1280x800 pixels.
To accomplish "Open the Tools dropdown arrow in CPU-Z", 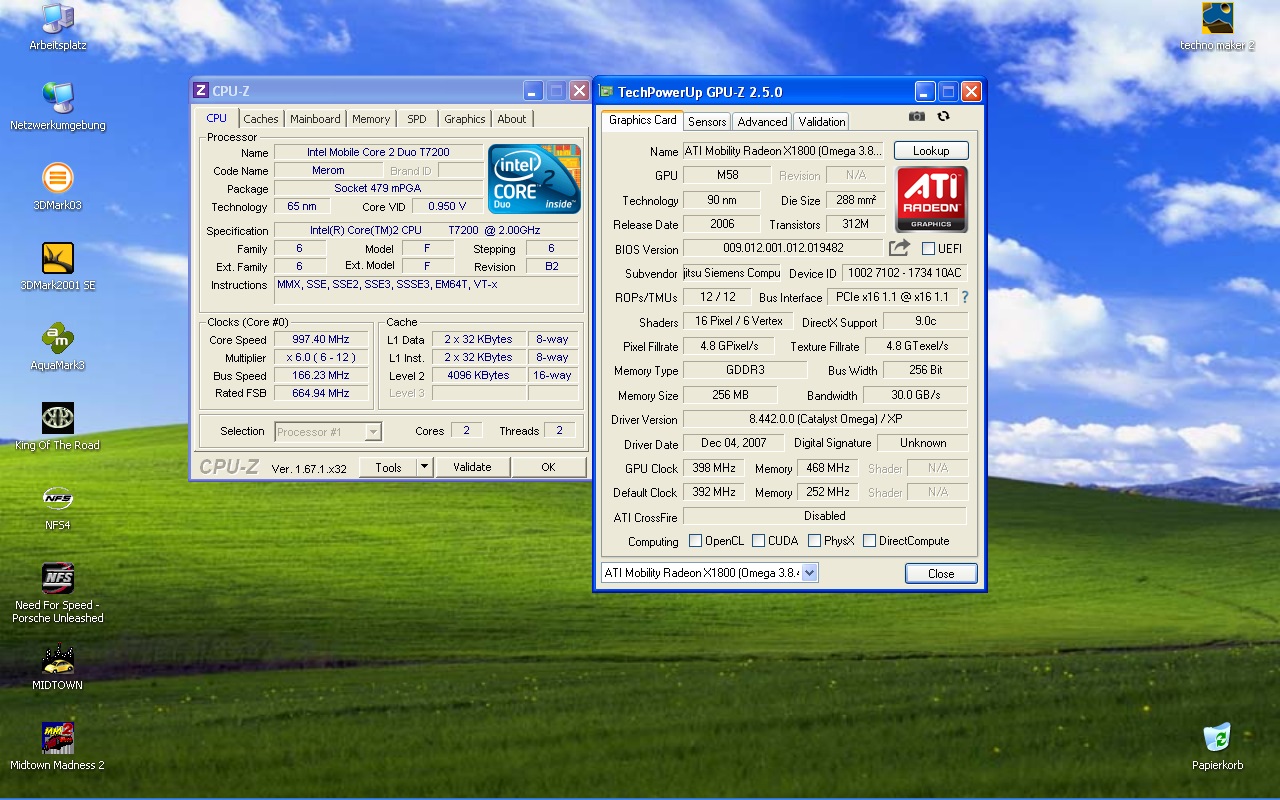I will pyautogui.click(x=424, y=467).
